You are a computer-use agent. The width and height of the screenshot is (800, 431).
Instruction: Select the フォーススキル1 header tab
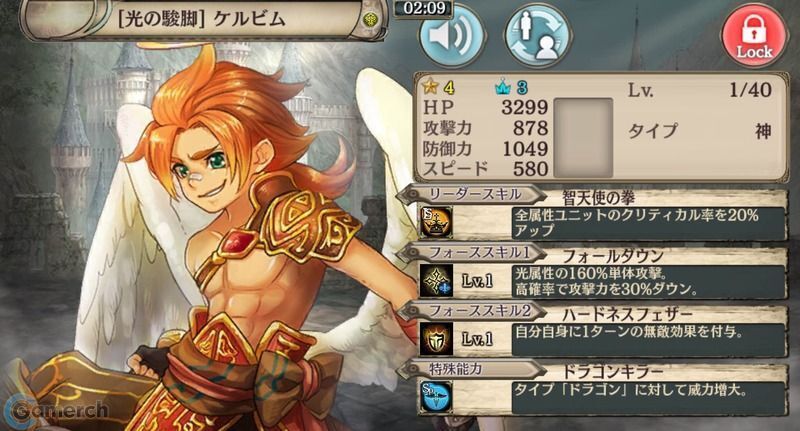pos(472,253)
